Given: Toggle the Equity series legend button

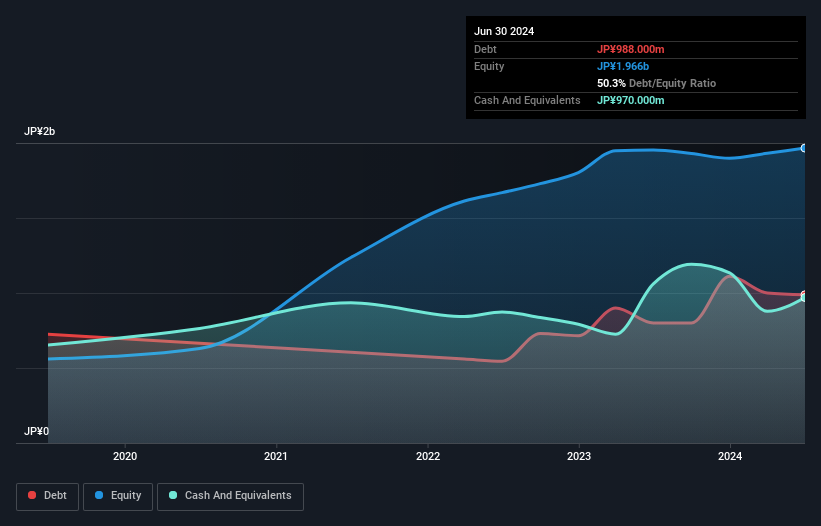Looking at the screenshot, I should 118,496.
